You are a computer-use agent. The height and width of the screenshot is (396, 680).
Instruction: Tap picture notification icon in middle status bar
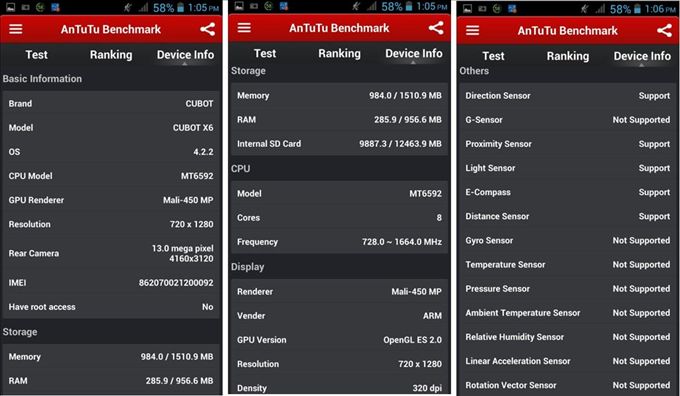239,6
